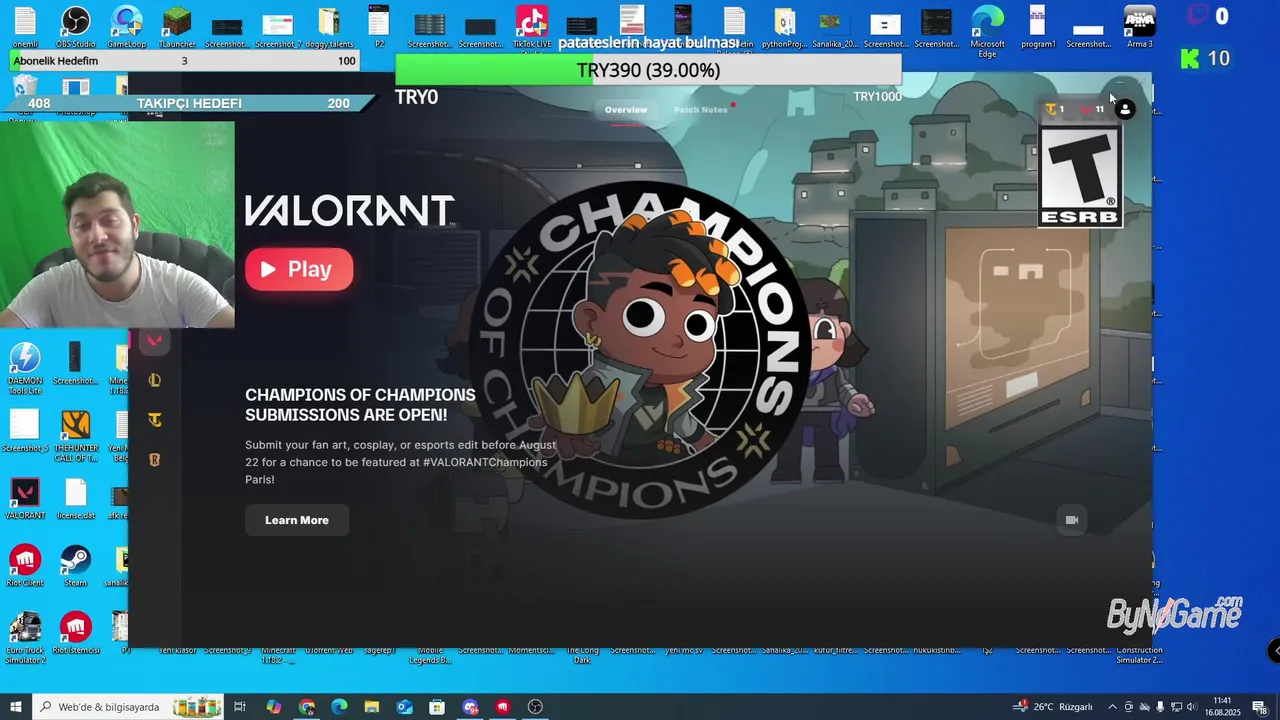Click the Windows Start button
Image resolution: width=1280 pixels, height=720 pixels.
(x=15, y=707)
